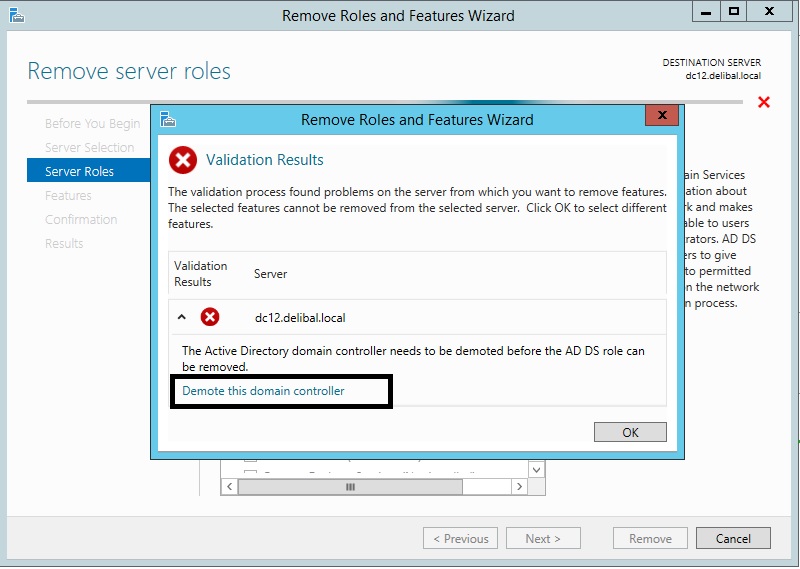This screenshot has height=569, width=800.
Task: Click the small red X below destination server
Action: [x=764, y=102]
